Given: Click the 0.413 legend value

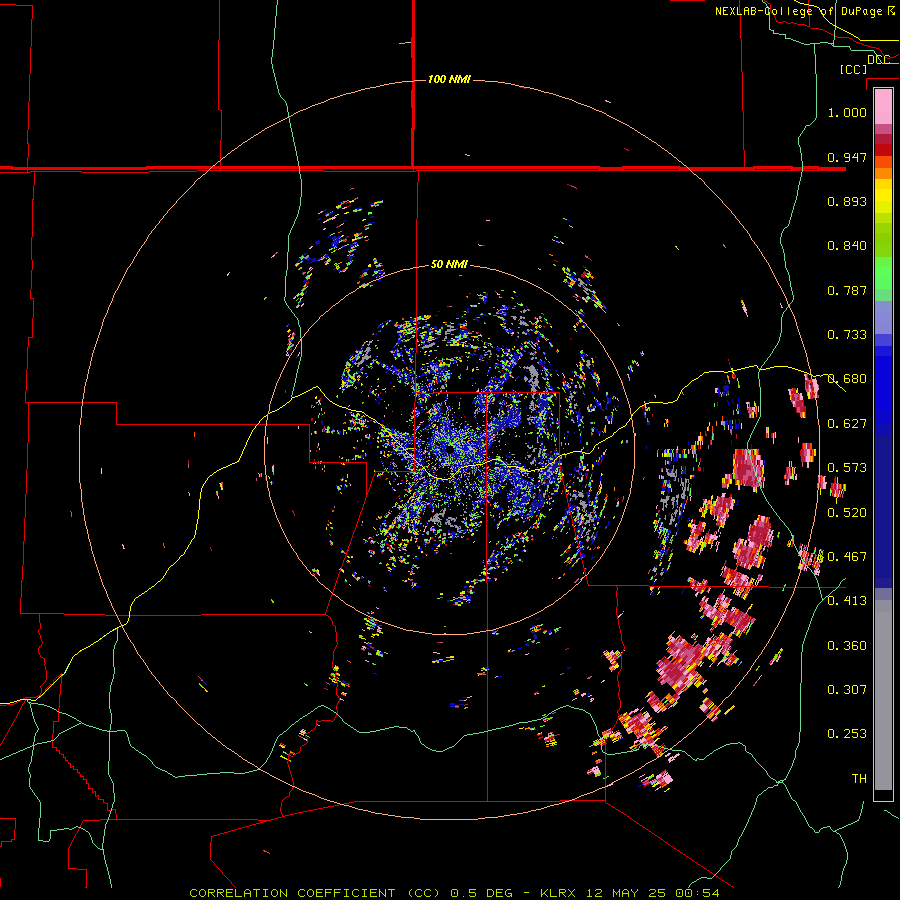Looking at the screenshot, I should pos(847,600).
